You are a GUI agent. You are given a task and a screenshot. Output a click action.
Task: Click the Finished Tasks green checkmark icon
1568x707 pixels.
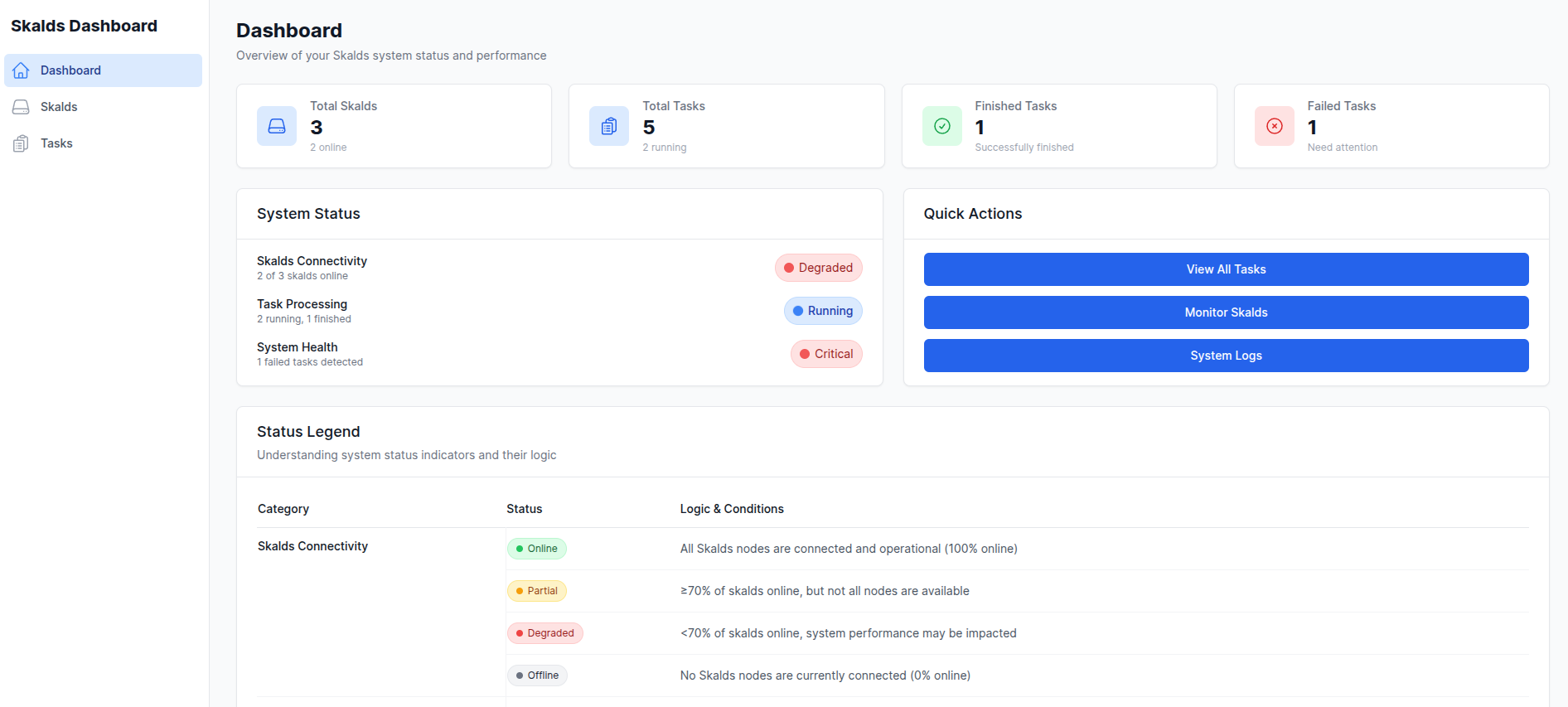coord(942,126)
